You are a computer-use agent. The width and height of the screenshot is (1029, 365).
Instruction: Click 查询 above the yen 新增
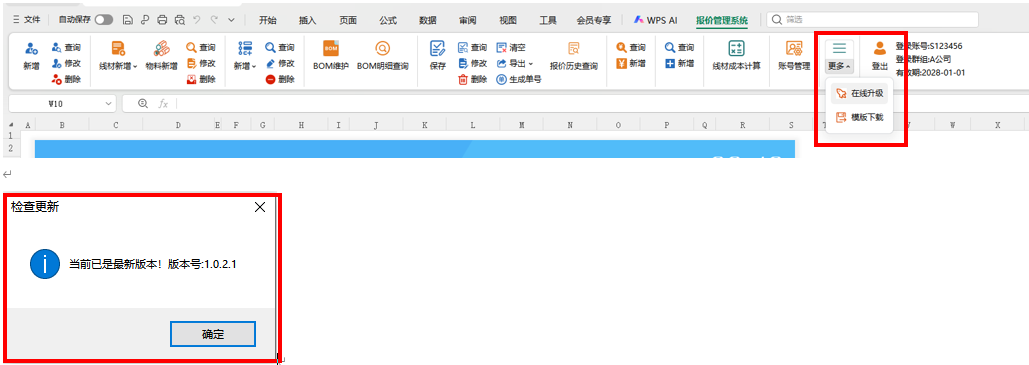(x=631, y=47)
